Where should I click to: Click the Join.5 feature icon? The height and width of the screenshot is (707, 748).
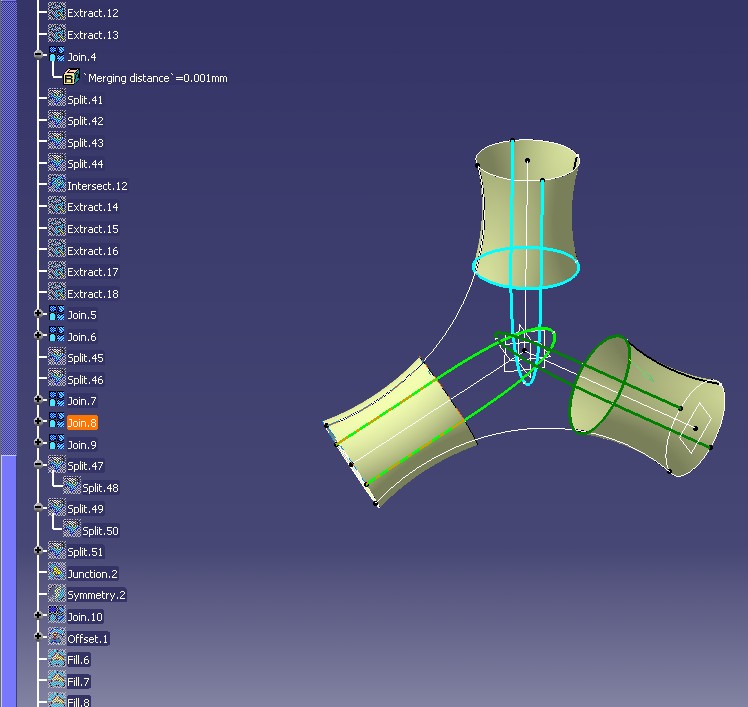[57, 314]
